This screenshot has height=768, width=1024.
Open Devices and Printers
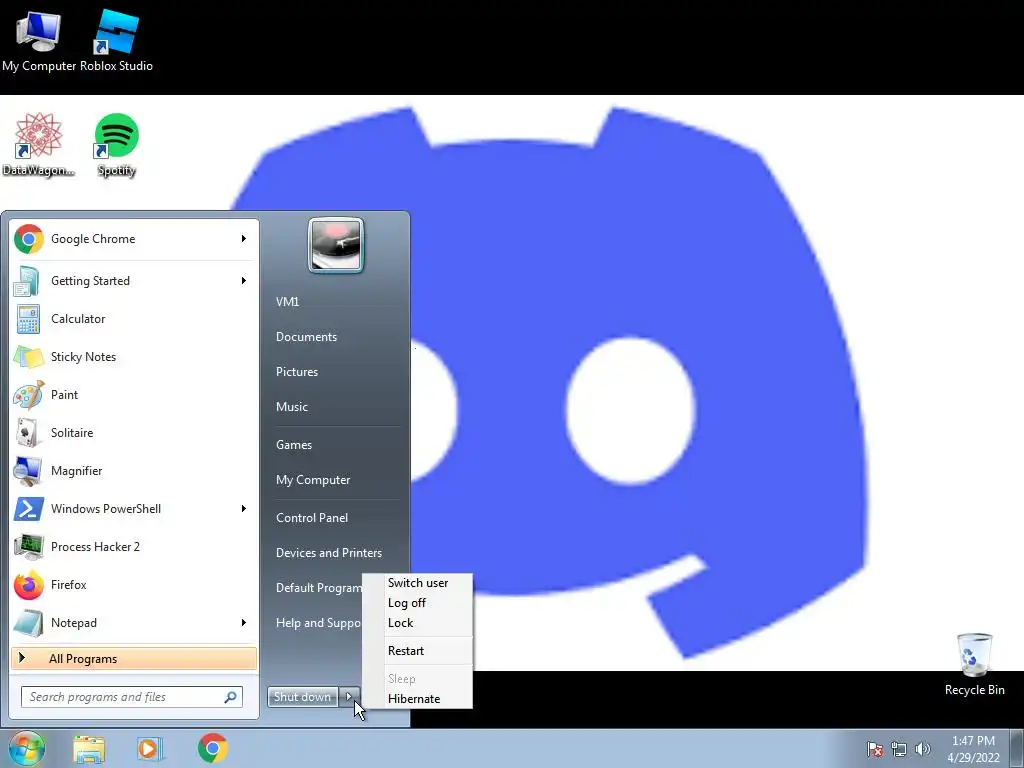[x=328, y=553]
